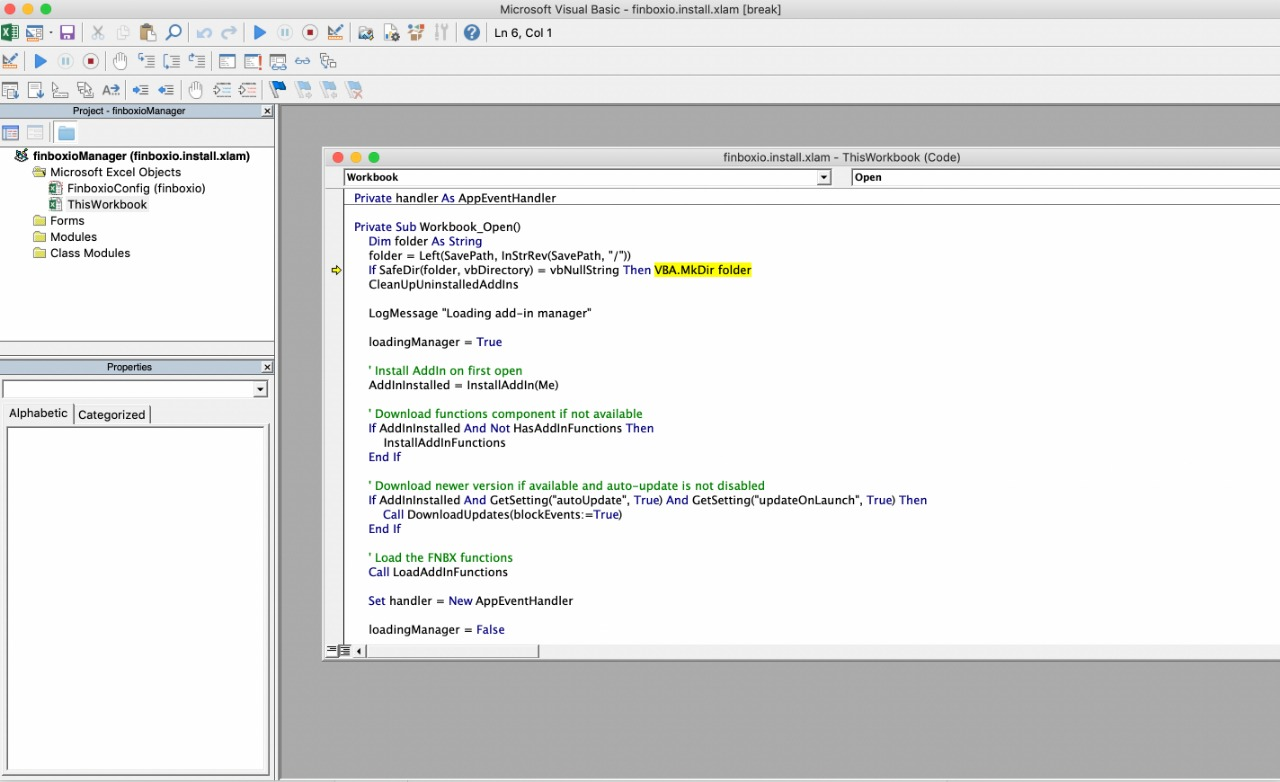1280x782 pixels.
Task: Open the Object Browser icon
Action: 416,33
